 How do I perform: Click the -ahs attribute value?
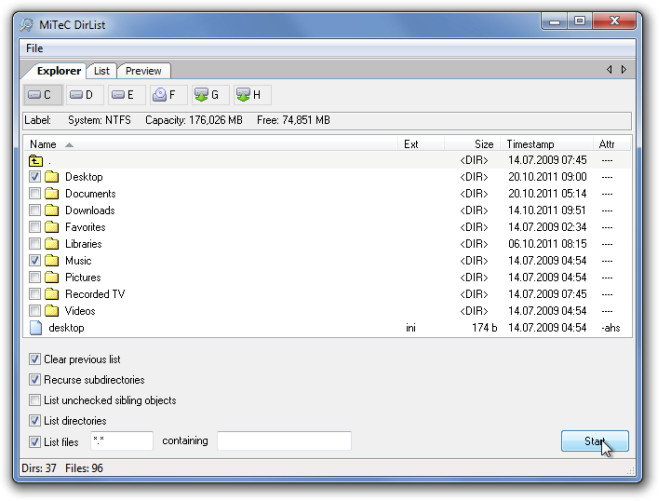pos(611,328)
